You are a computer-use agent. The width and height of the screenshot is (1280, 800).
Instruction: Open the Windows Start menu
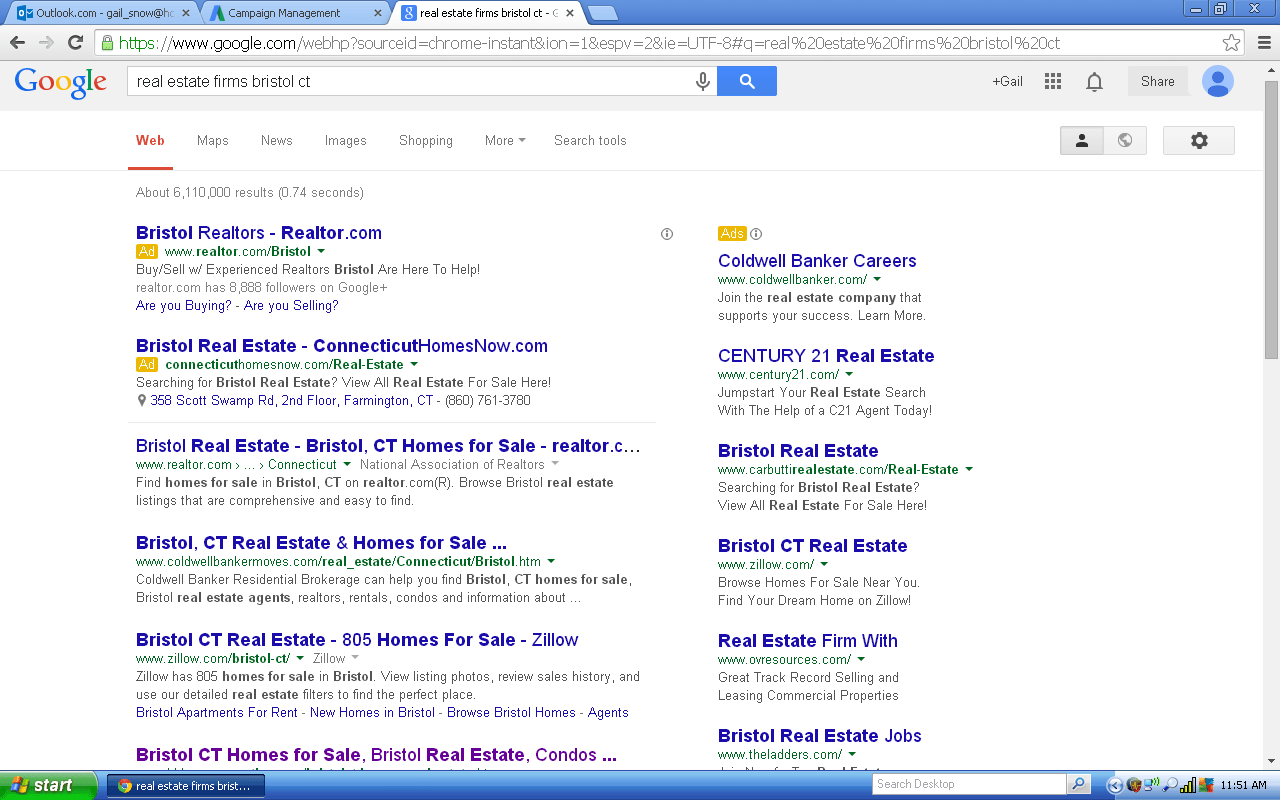49,785
